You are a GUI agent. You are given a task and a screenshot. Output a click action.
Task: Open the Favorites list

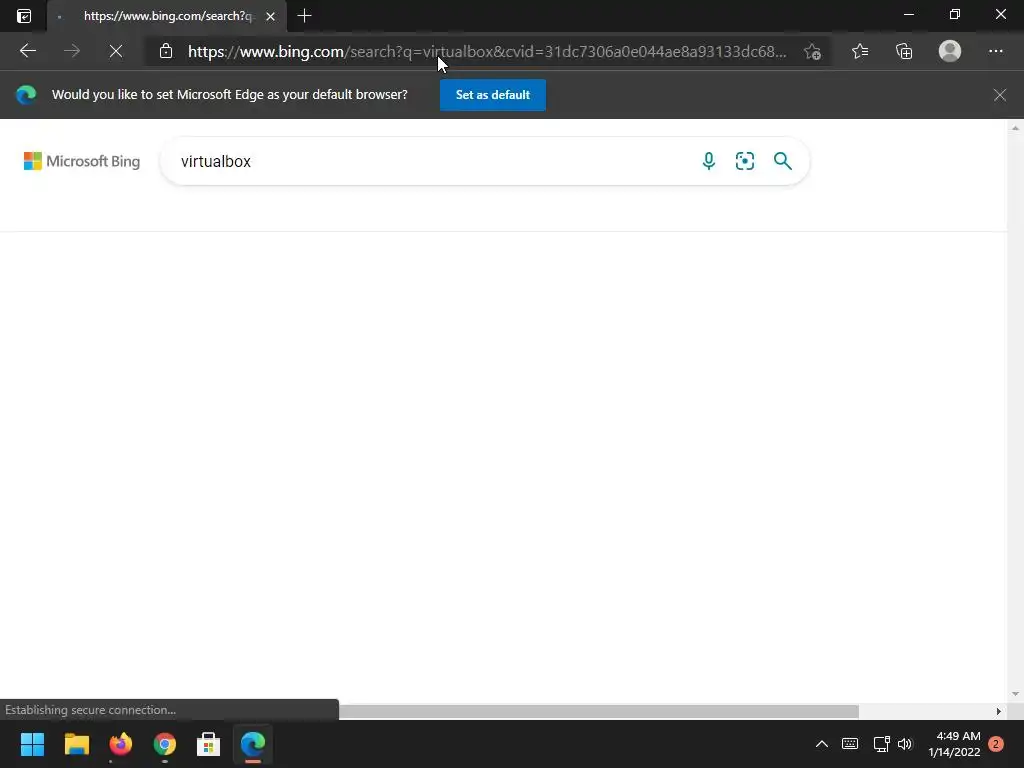tap(859, 51)
